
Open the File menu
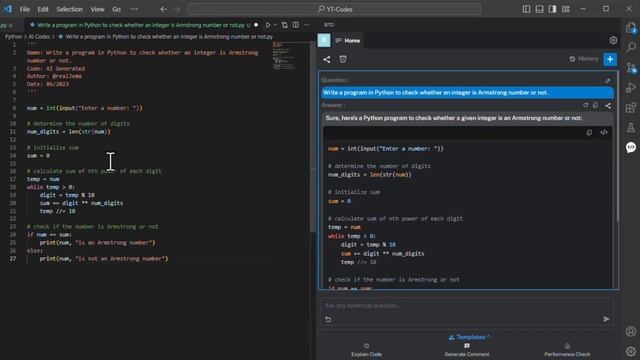24,9
